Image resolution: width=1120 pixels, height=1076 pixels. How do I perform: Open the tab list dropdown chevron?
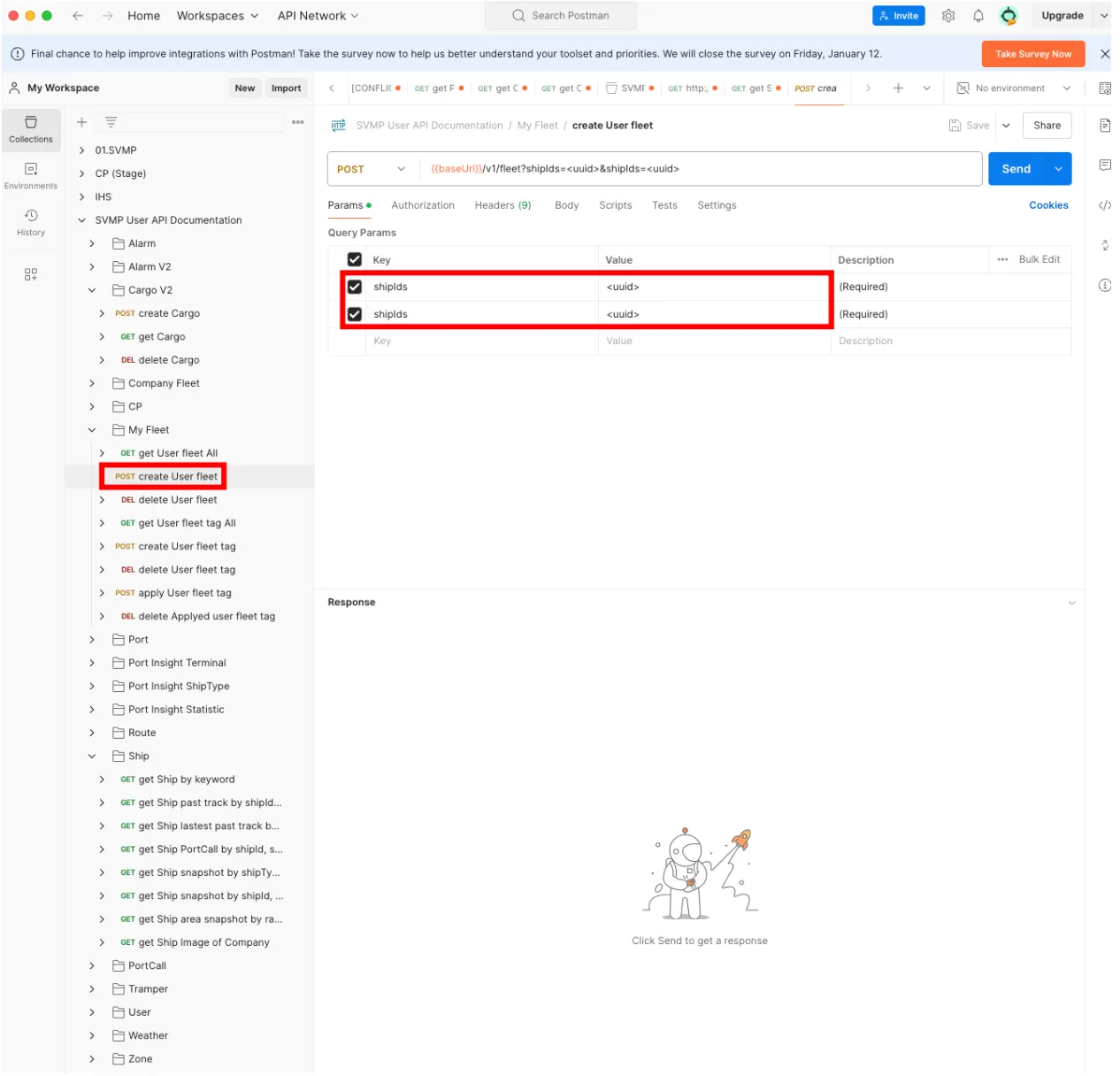(x=926, y=88)
